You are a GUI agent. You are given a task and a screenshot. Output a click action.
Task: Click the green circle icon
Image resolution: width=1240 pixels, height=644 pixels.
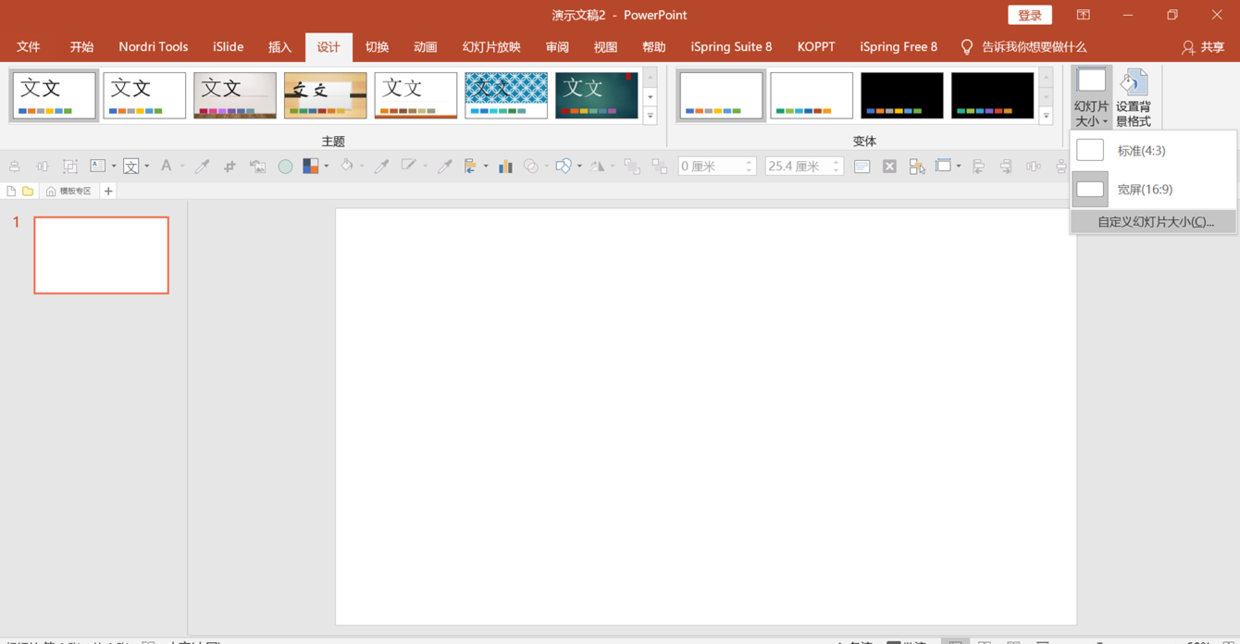point(285,167)
